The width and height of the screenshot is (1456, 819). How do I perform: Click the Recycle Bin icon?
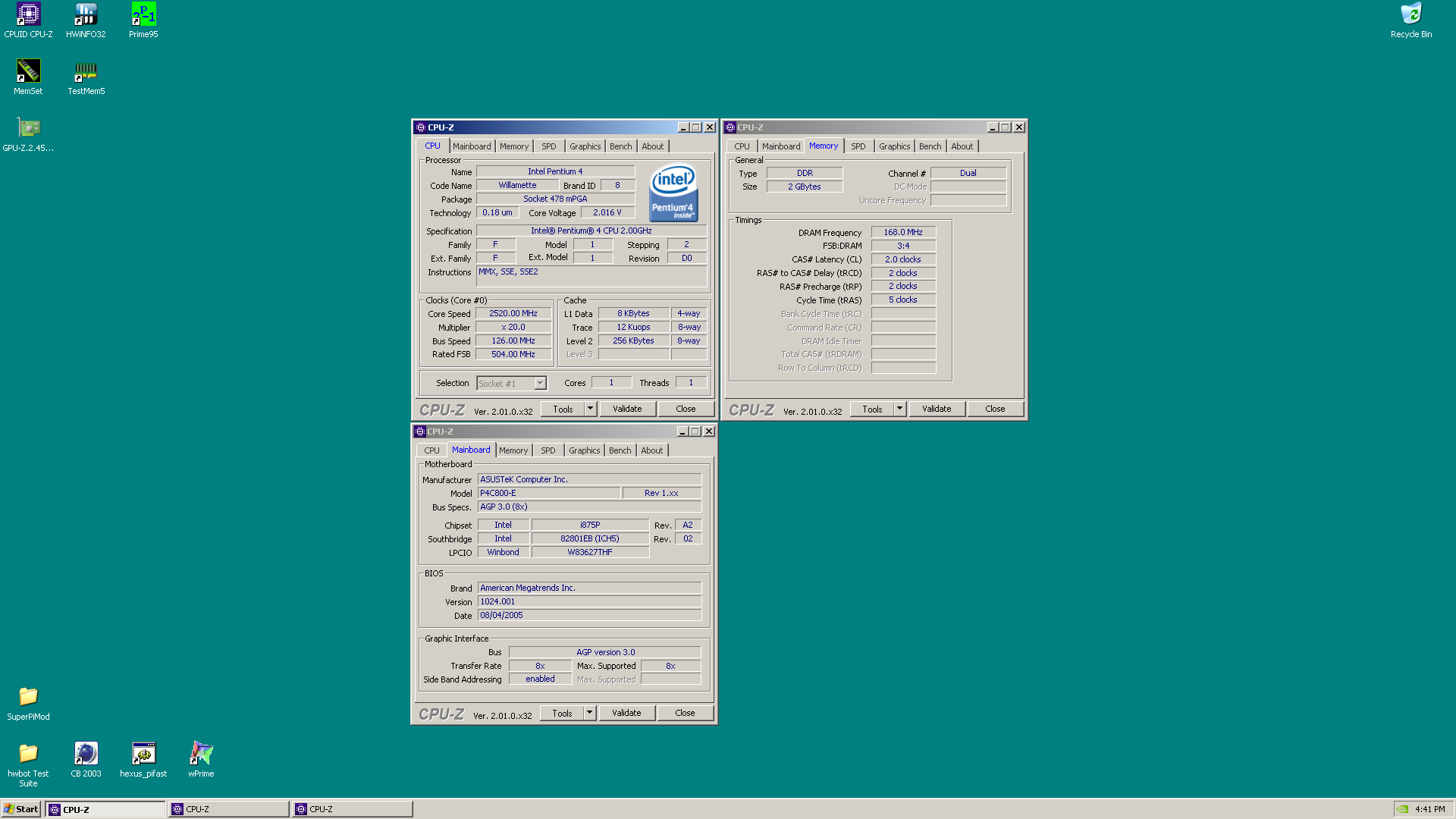(x=1410, y=20)
